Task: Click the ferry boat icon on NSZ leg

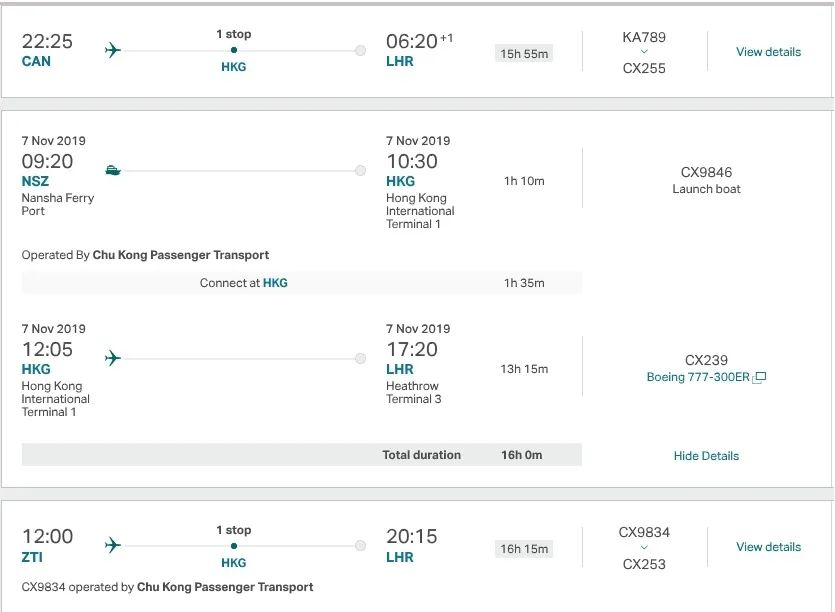Action: (x=112, y=170)
